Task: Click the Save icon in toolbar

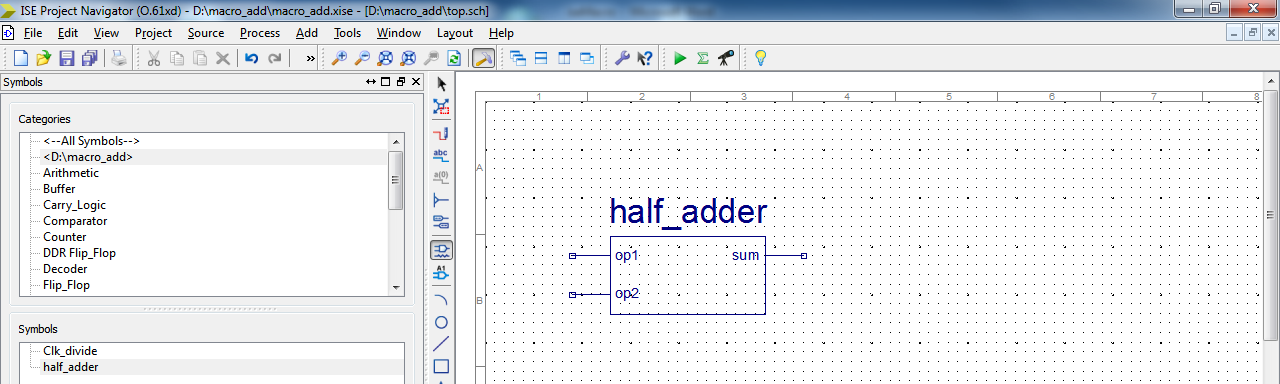Action: pos(67,58)
